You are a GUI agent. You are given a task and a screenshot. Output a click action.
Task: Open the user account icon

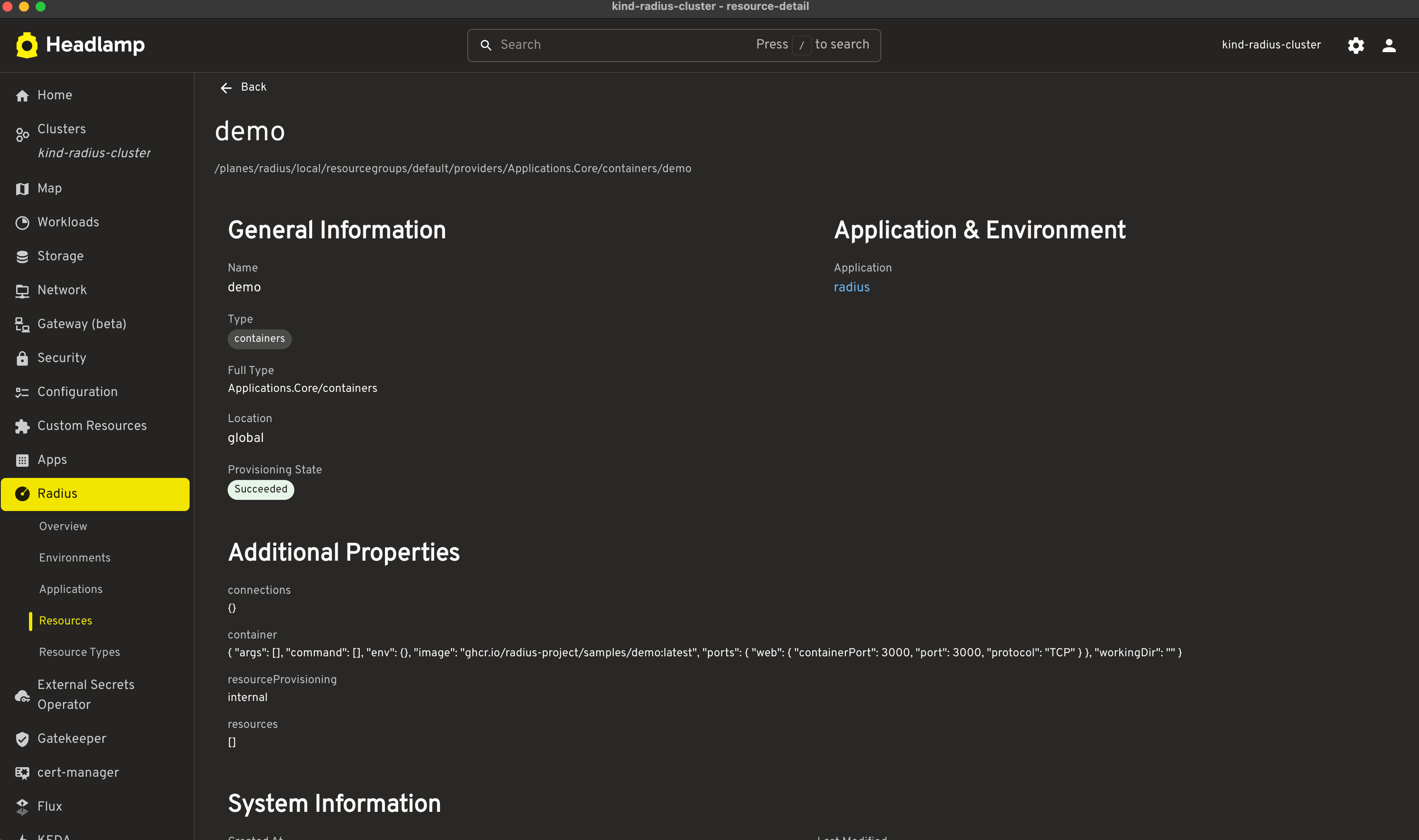[x=1388, y=45]
